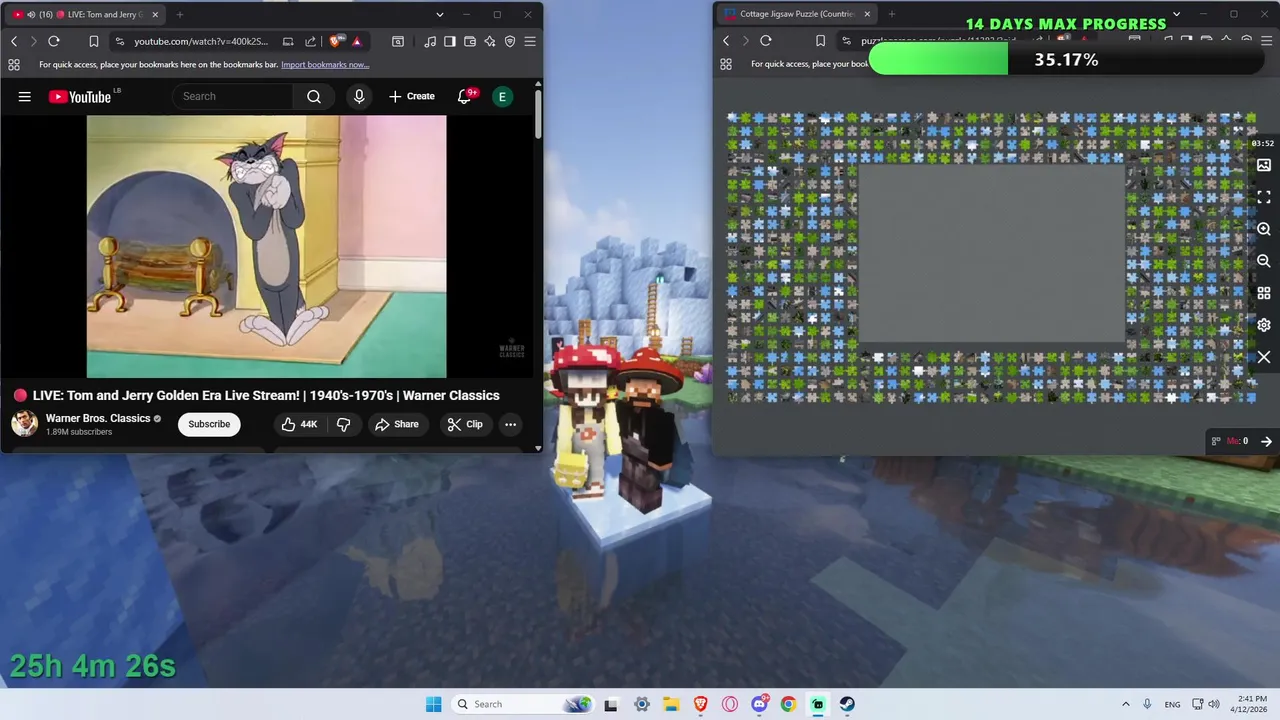Click the Warner Bros. Classics channel avatar
The image size is (1280, 720).
(25, 424)
